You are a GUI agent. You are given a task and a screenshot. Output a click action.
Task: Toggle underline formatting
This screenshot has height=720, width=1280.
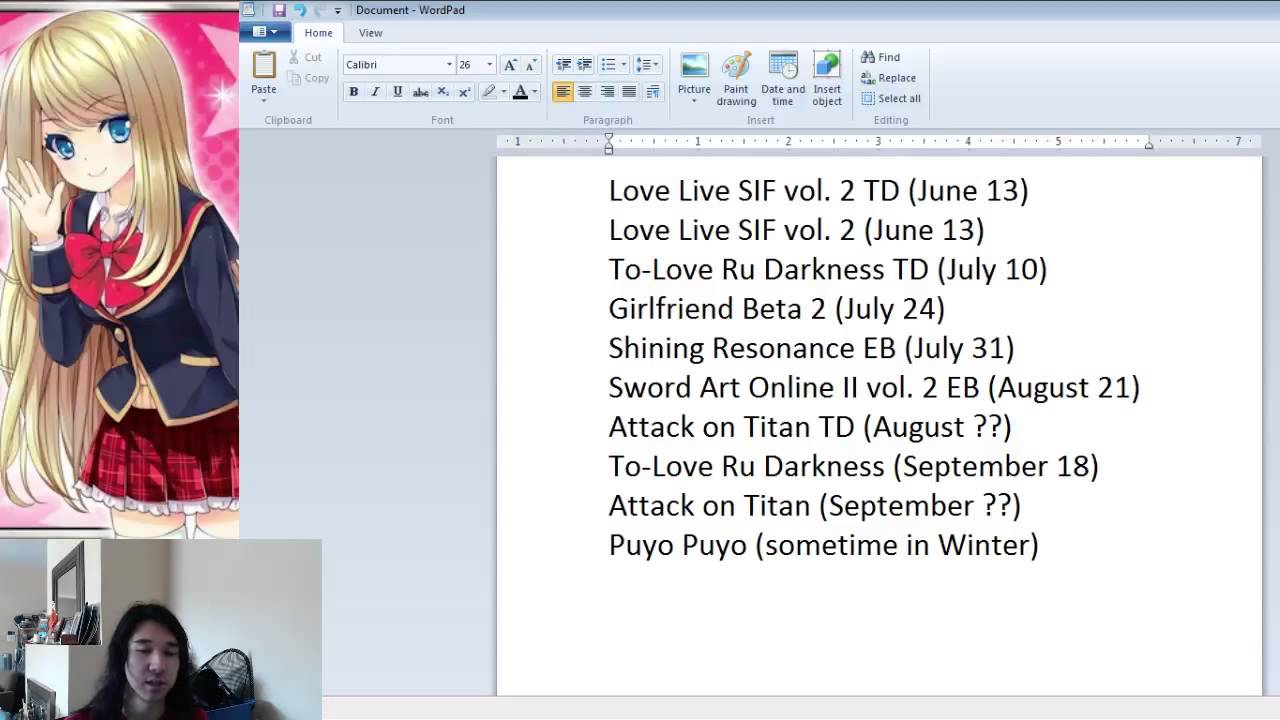pos(397,92)
